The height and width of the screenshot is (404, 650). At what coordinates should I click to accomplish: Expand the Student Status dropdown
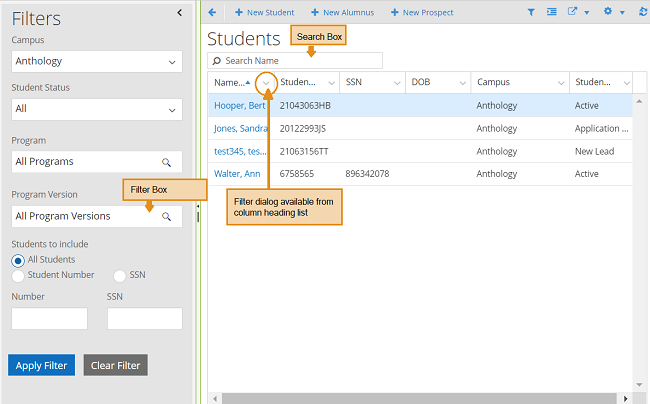coord(97,109)
